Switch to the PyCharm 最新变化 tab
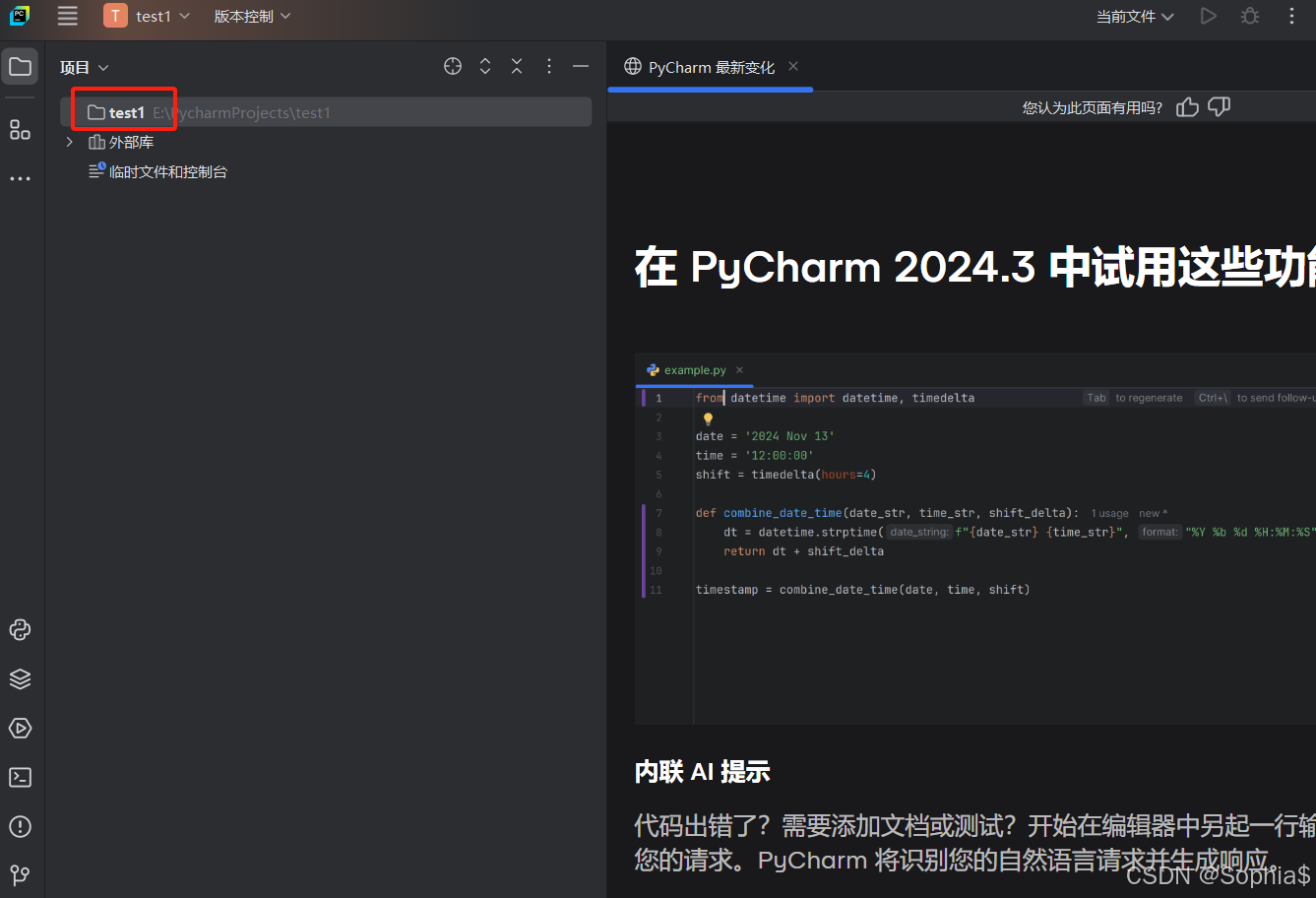Image resolution: width=1316 pixels, height=898 pixels. tap(710, 66)
